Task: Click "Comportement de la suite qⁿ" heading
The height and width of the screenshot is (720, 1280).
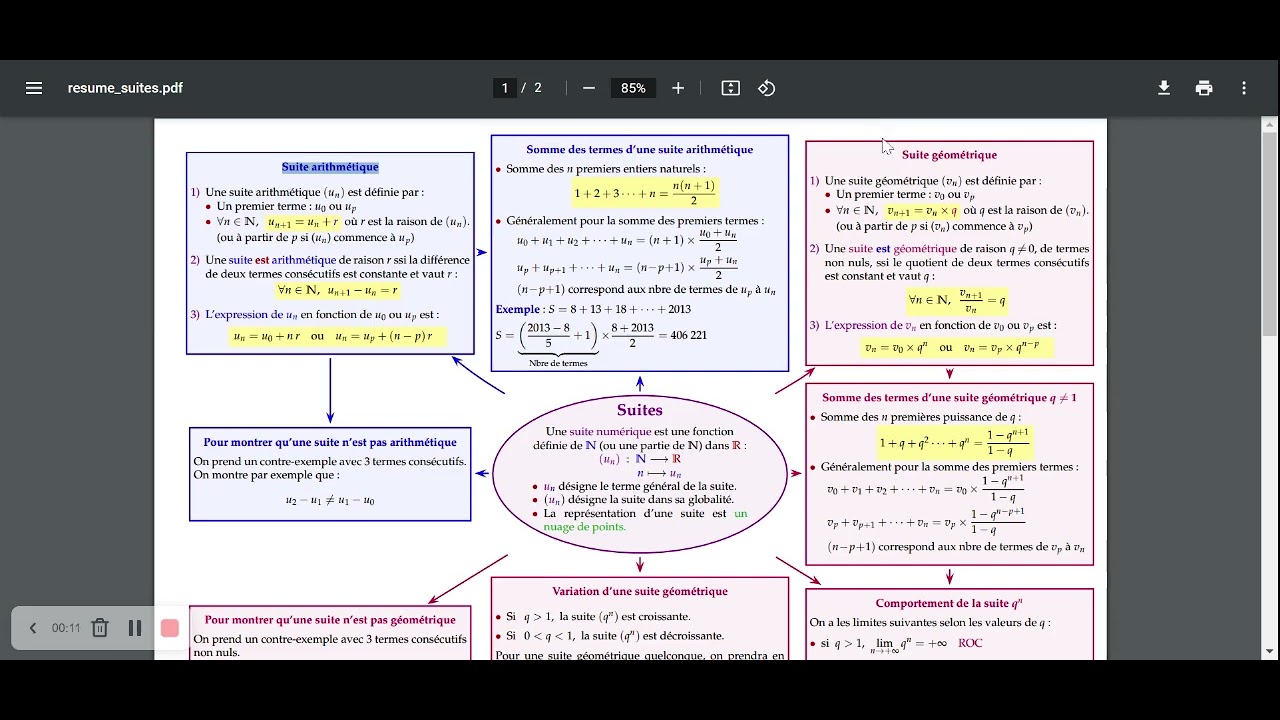Action: coord(949,603)
